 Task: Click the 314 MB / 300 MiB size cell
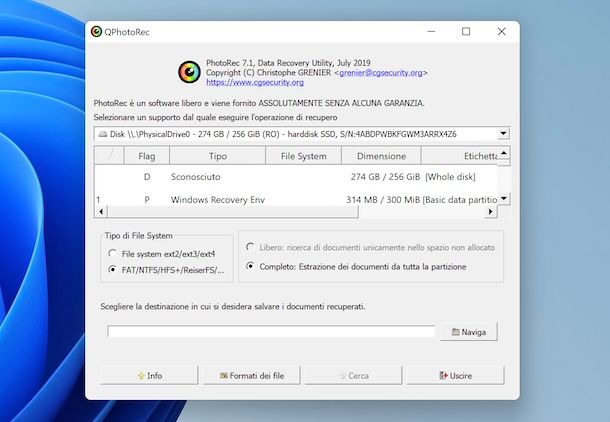click(x=383, y=200)
